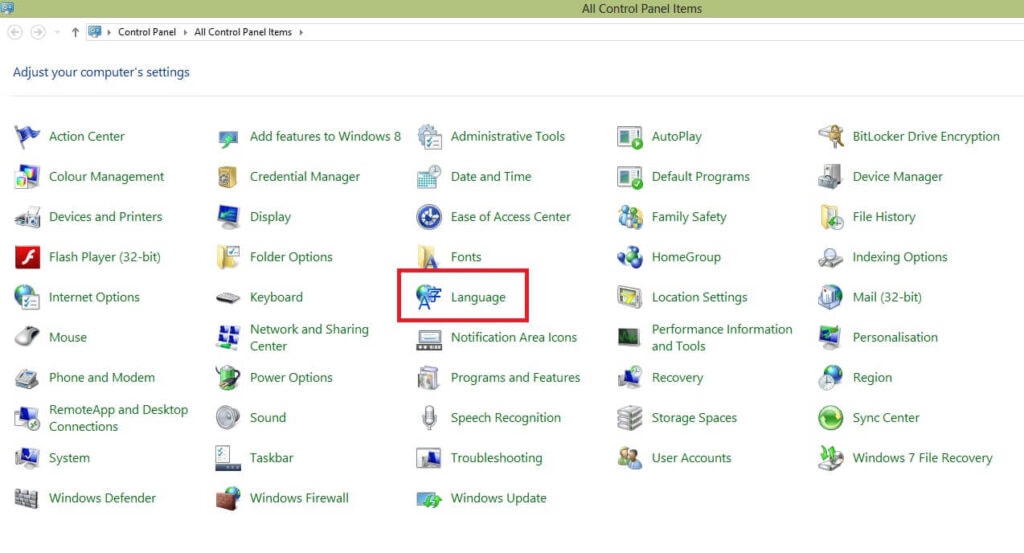Click the Back arrow navigation button
This screenshot has height=553, width=1024.
coord(15,32)
